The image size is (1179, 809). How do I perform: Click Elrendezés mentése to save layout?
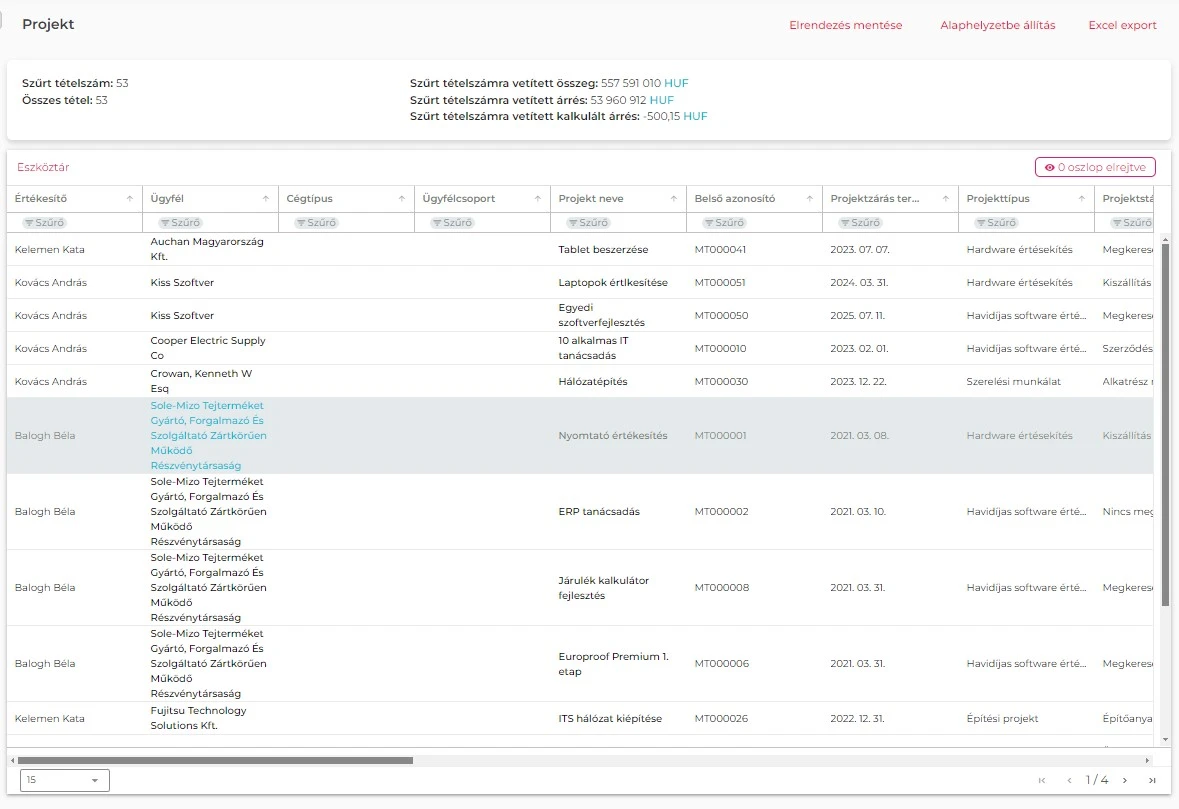pyautogui.click(x=845, y=25)
